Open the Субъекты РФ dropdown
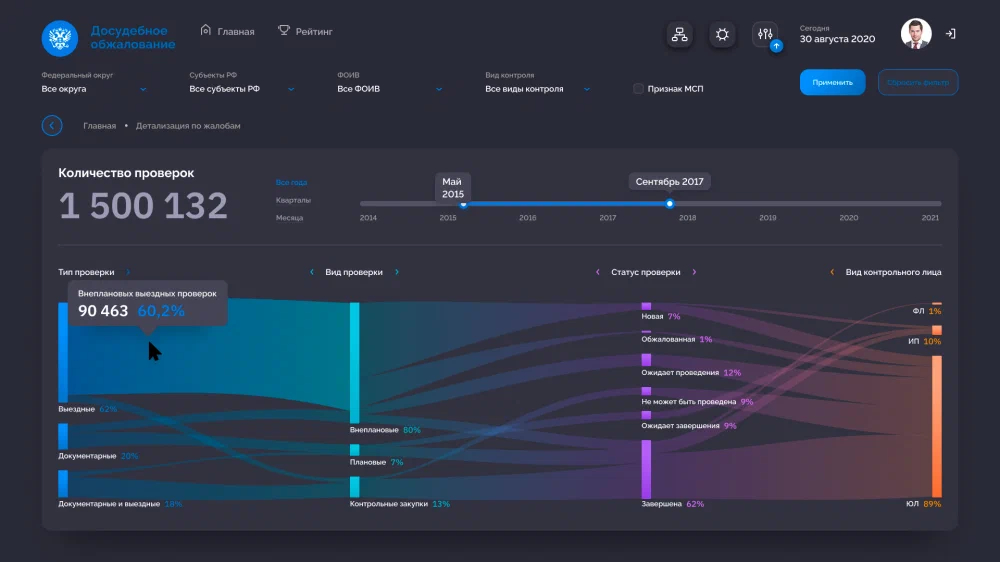The image size is (1000, 562). (x=242, y=89)
